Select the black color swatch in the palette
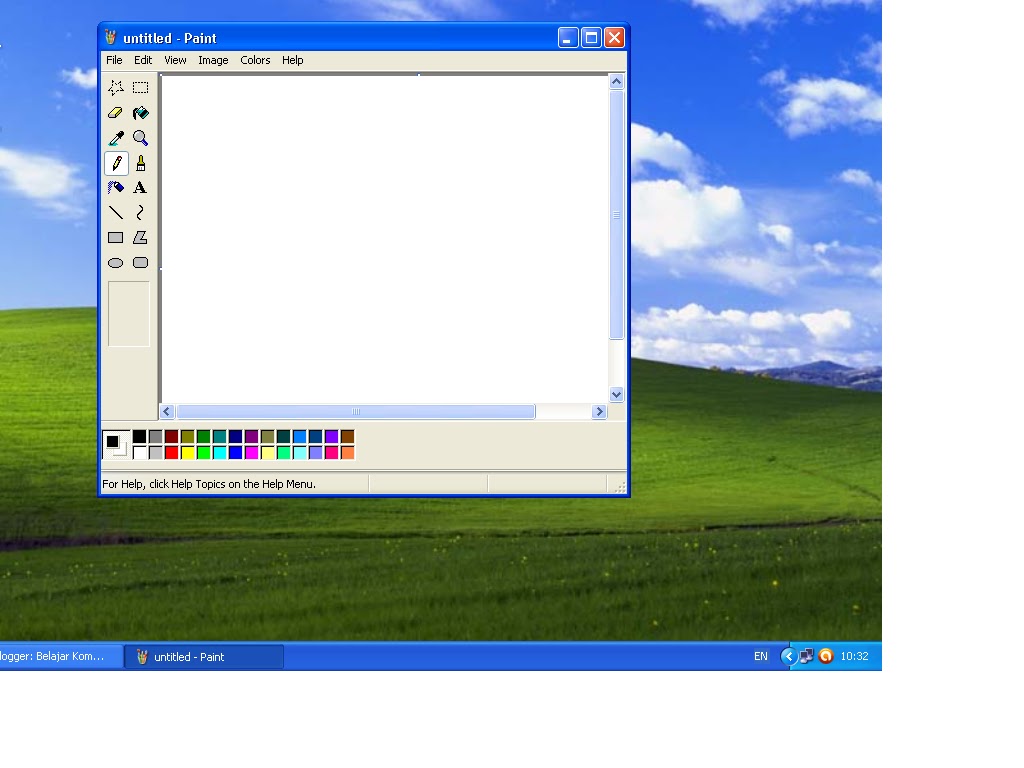The width and height of the screenshot is (1024, 768). [x=140, y=437]
